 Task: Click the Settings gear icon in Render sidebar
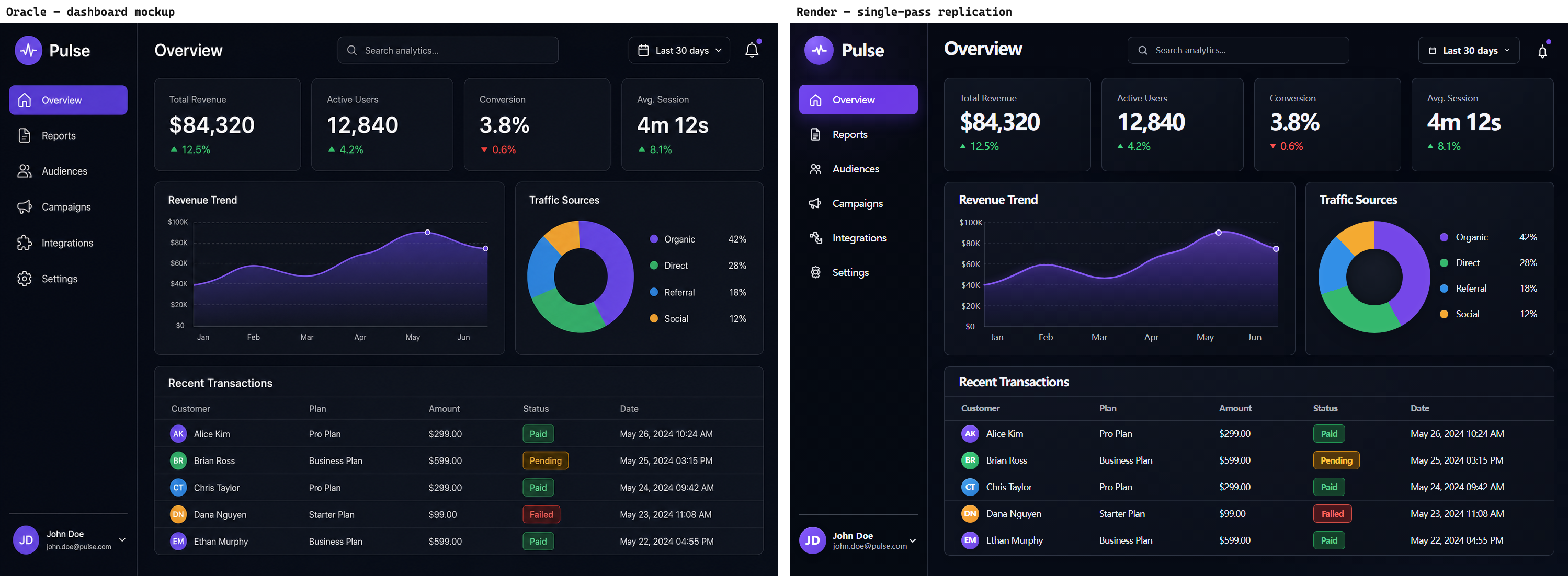point(815,272)
